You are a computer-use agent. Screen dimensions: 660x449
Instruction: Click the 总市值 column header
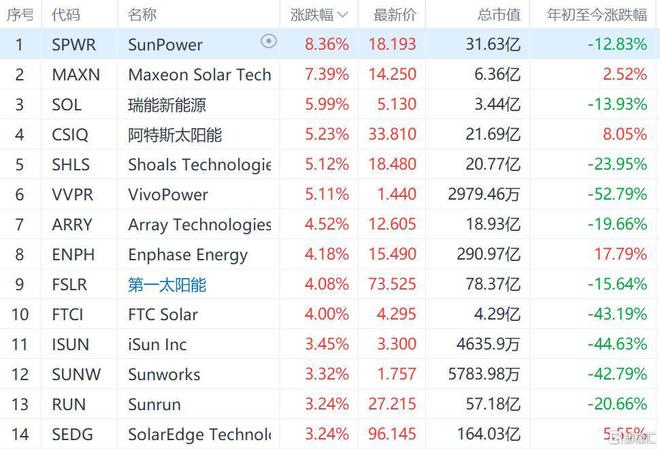[x=499, y=15]
